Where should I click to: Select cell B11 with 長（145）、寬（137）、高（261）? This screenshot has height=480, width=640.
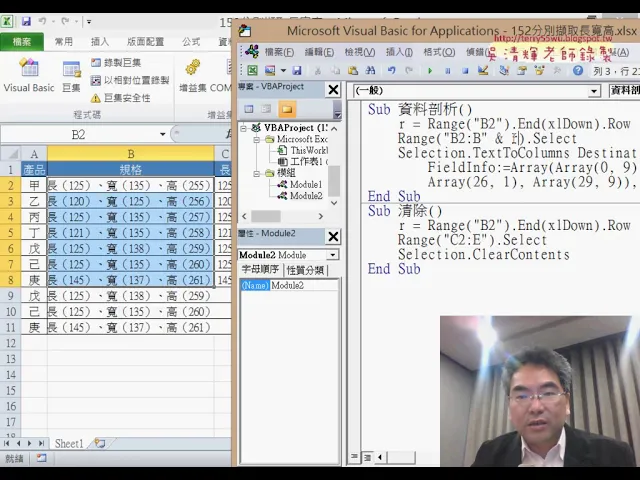(x=131, y=327)
